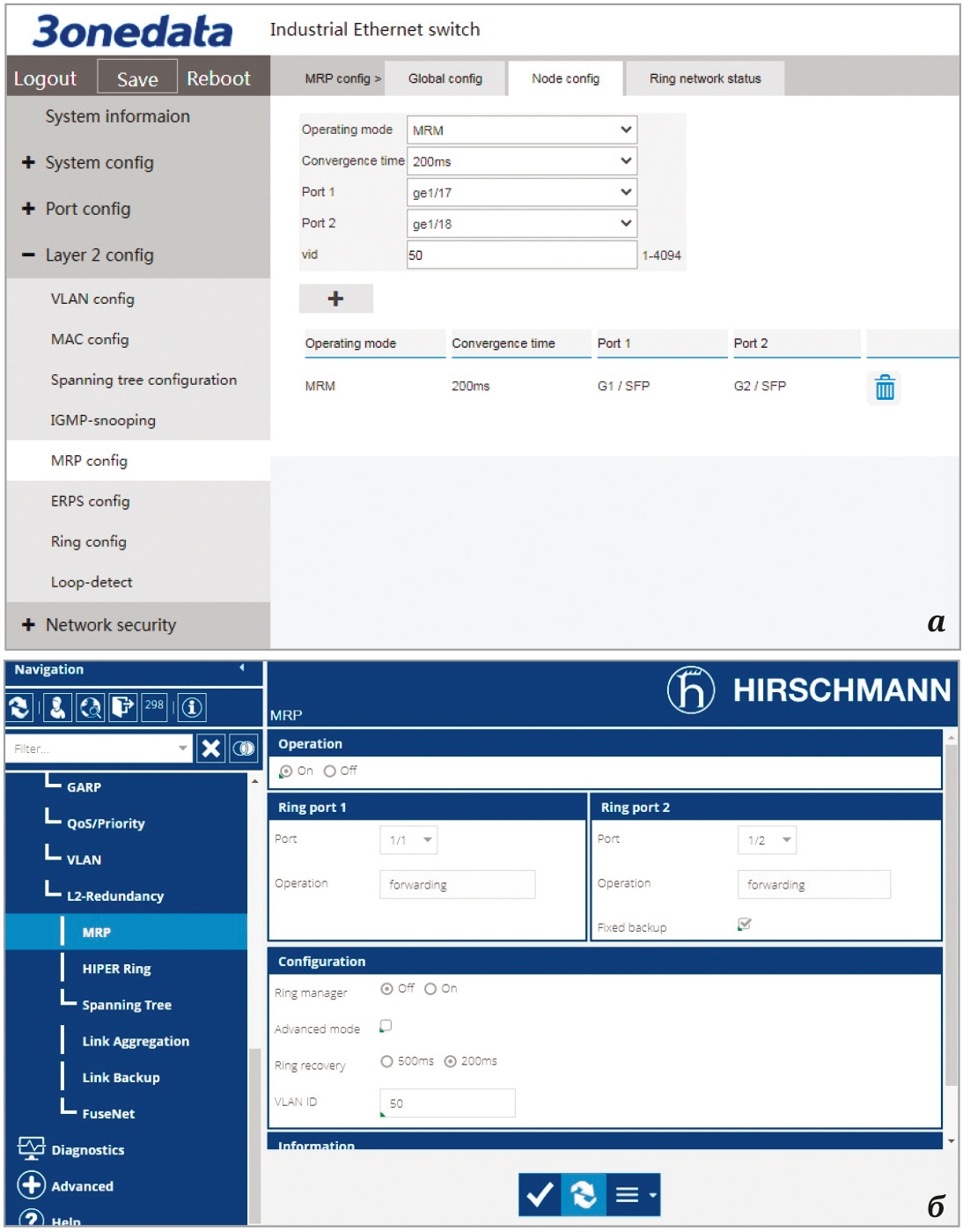Click into the VLAN ID field
The height and width of the screenshot is (1232, 963).
point(447,1103)
